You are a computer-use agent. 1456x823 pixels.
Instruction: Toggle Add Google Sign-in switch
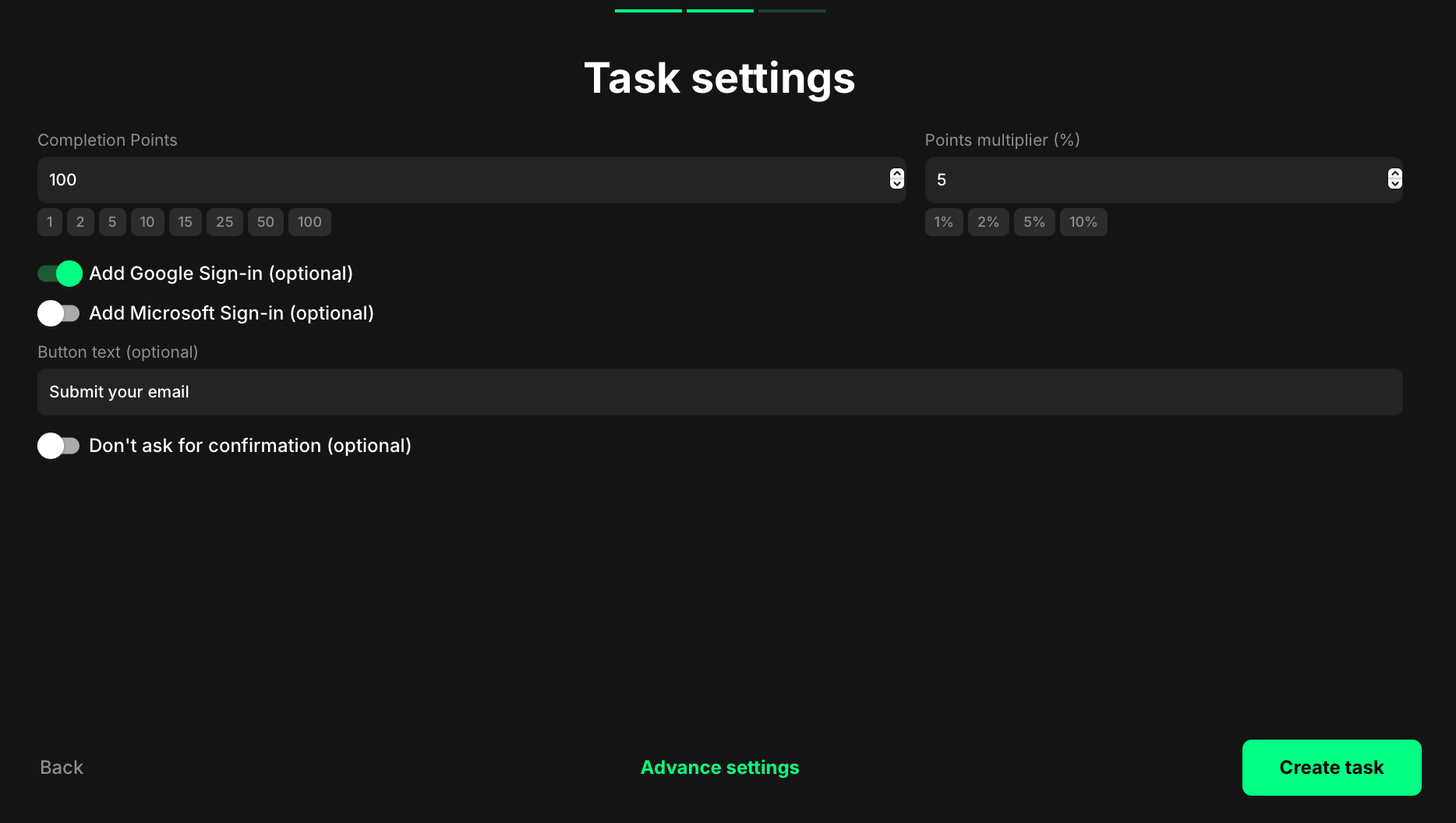(x=59, y=274)
